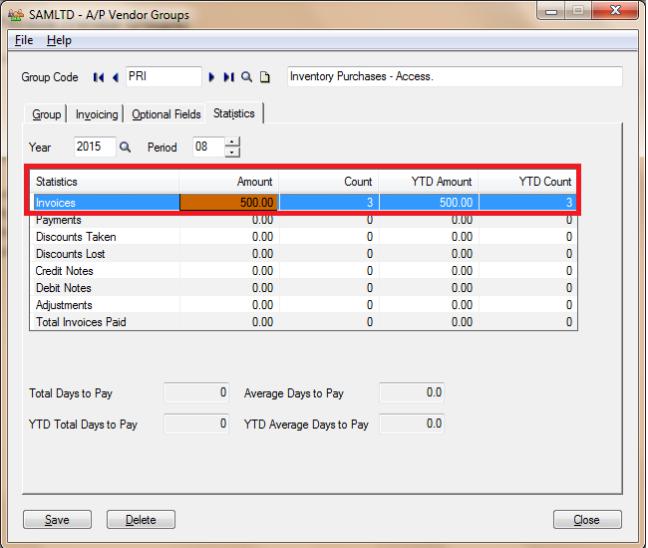Decrease Period with down spinner arrow
The image size is (648, 548).
tap(232, 152)
